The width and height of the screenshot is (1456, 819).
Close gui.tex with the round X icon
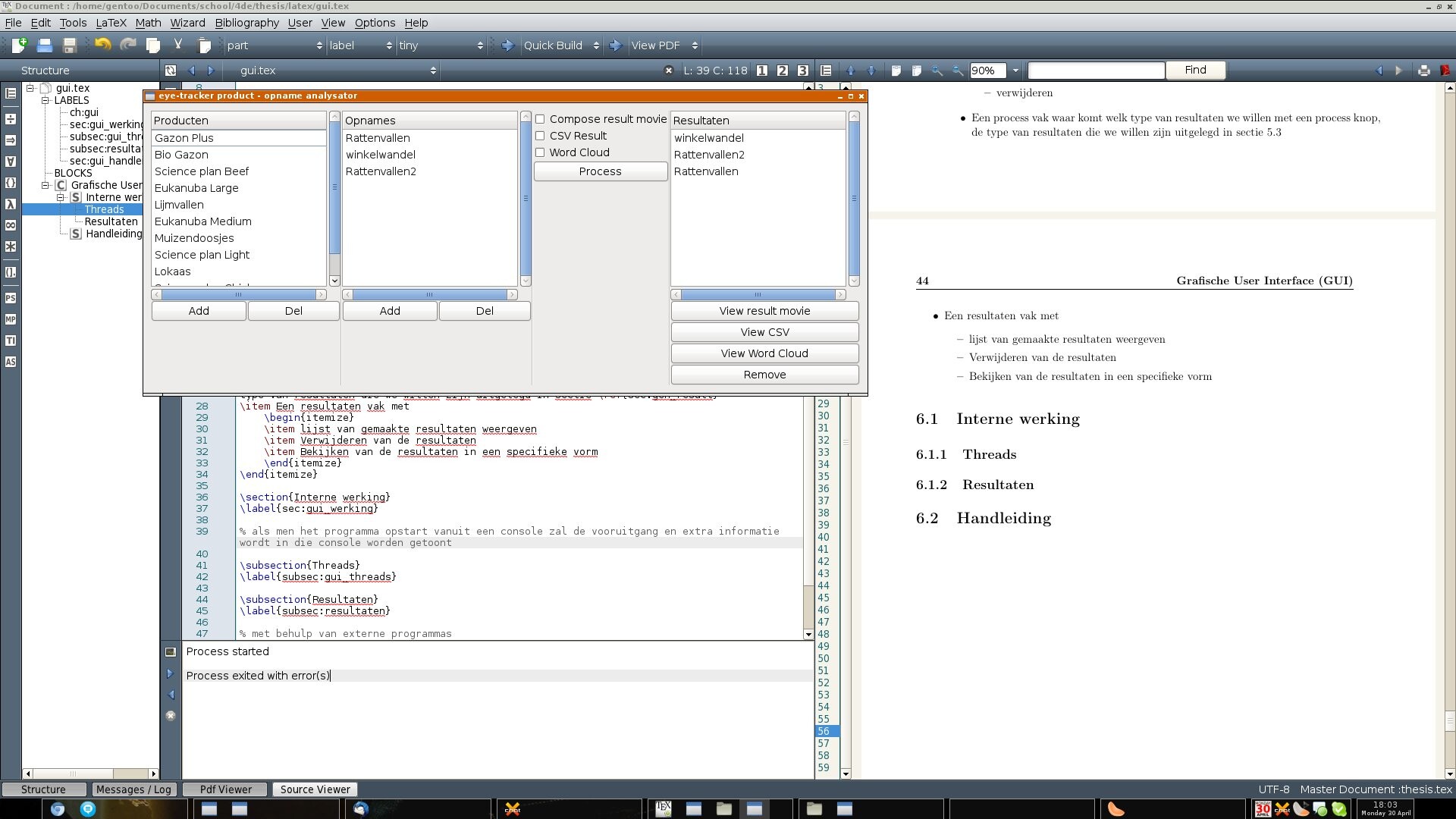pos(668,71)
